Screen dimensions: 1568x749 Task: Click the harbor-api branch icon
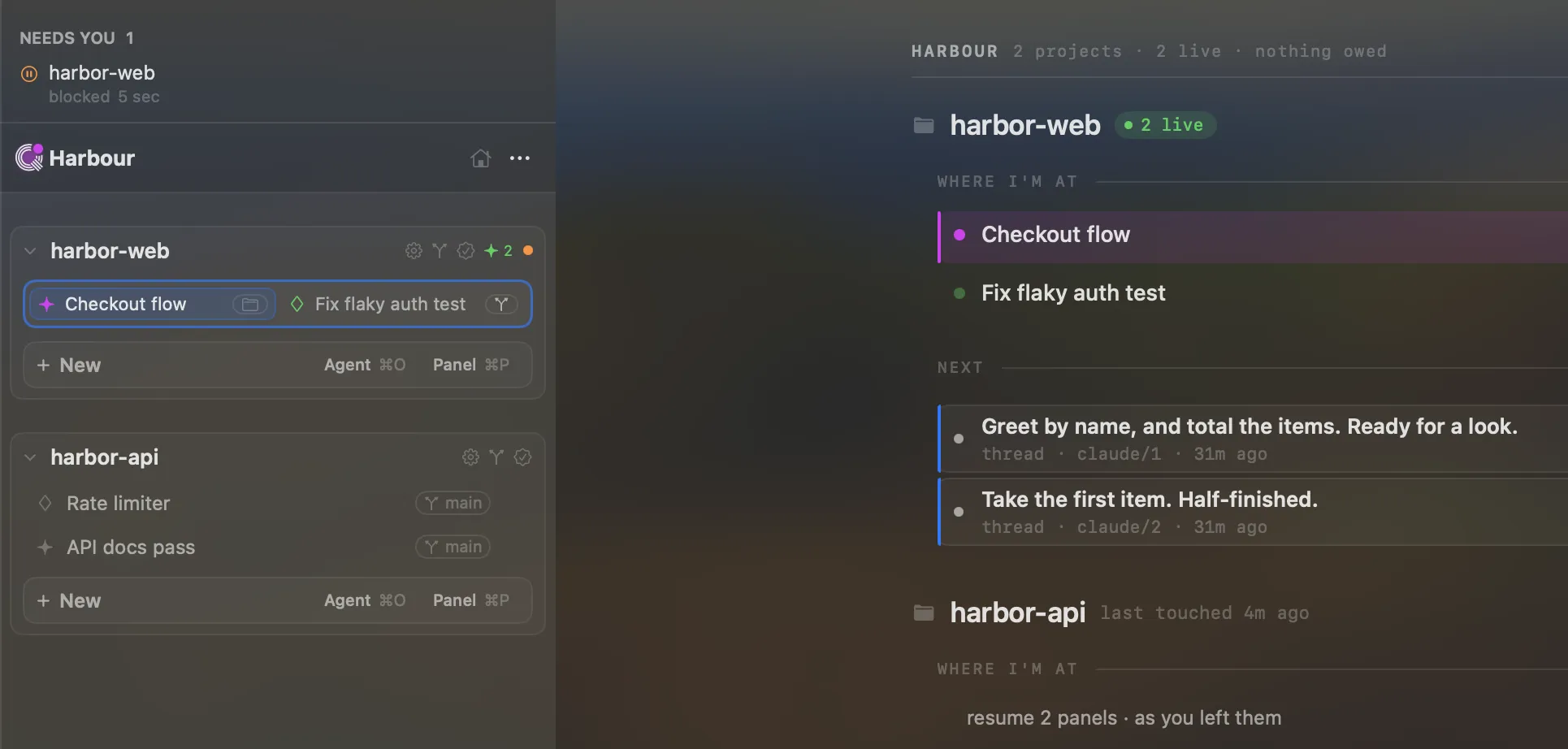[496, 457]
